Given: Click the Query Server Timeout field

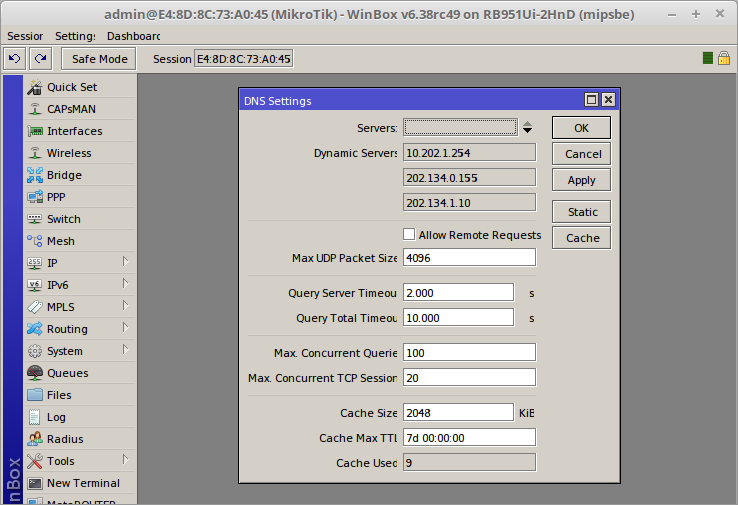Looking at the screenshot, I should 458,293.
